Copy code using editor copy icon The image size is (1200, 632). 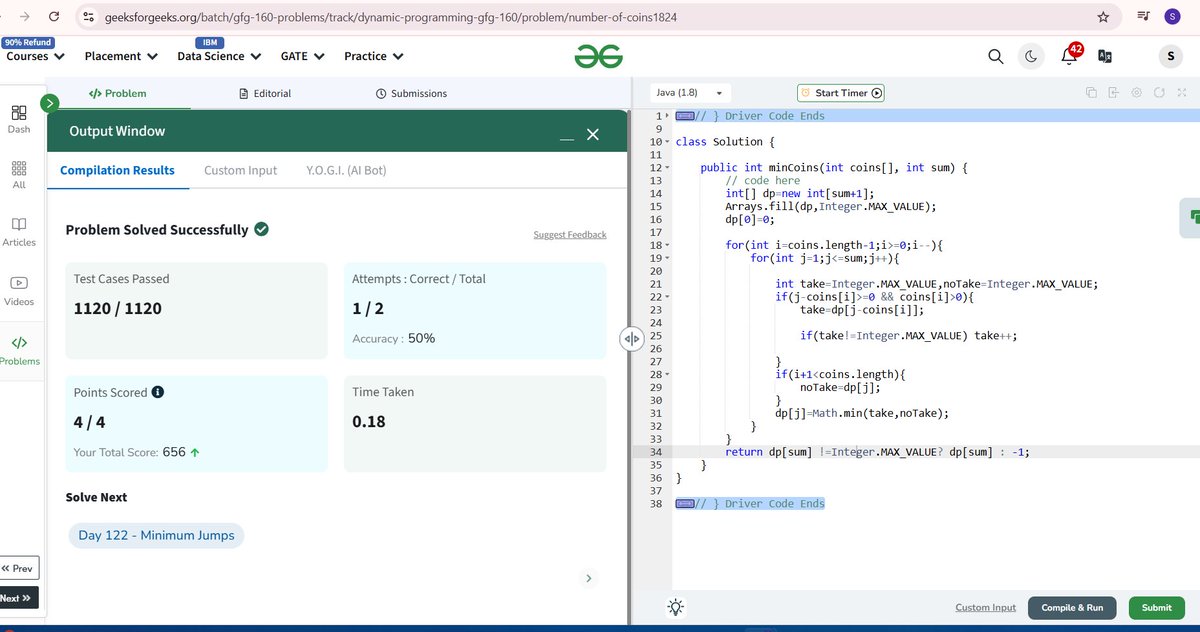tap(1091, 93)
